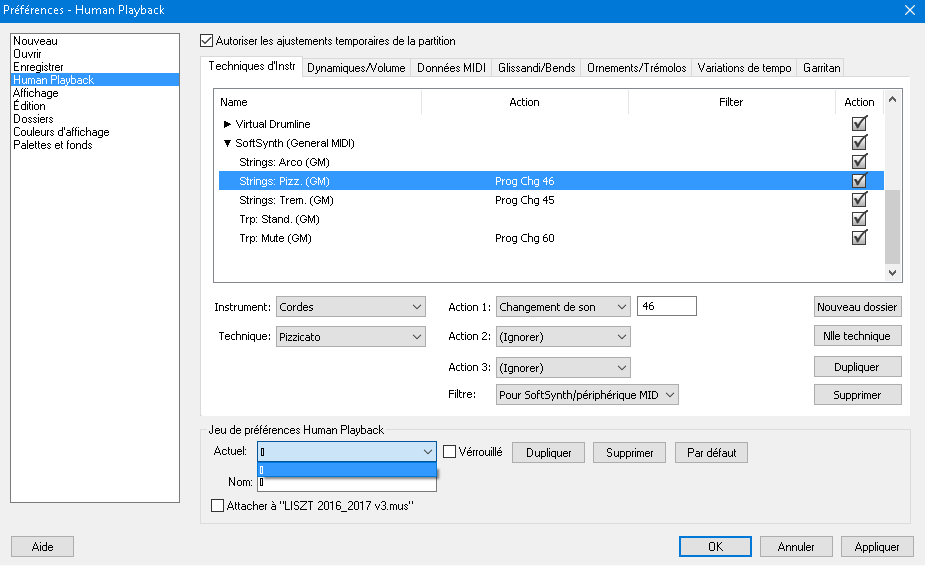Switch to the Variations de tempo tab
The height and width of the screenshot is (566, 925).
click(744, 68)
